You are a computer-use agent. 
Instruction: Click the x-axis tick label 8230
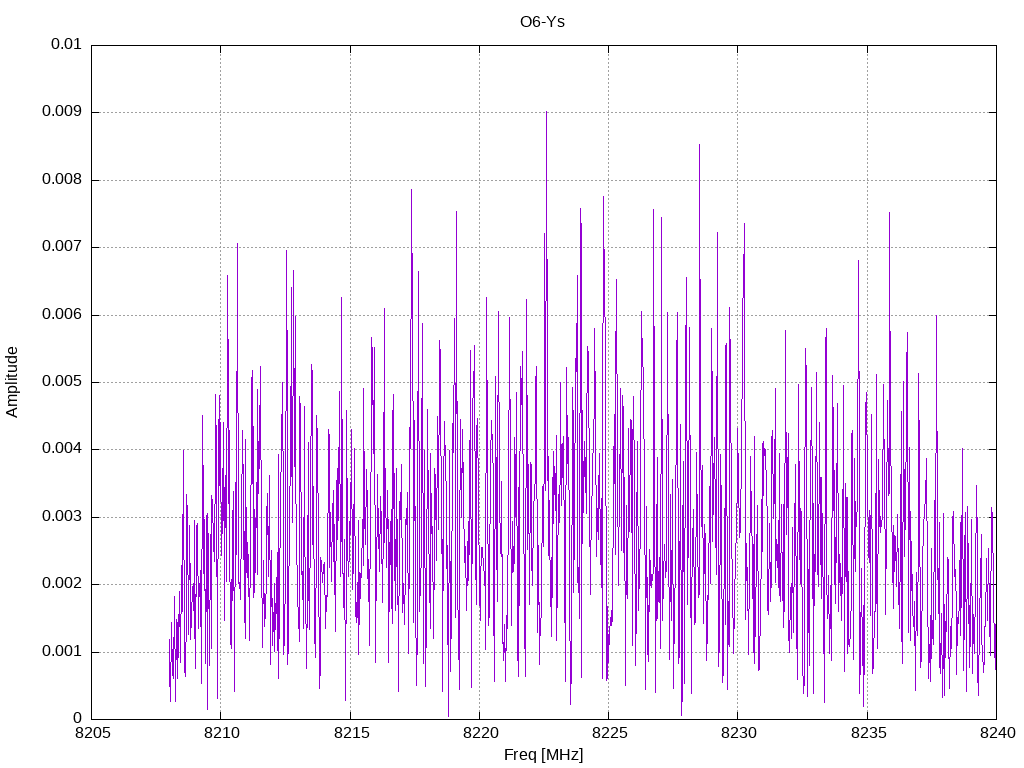739,733
